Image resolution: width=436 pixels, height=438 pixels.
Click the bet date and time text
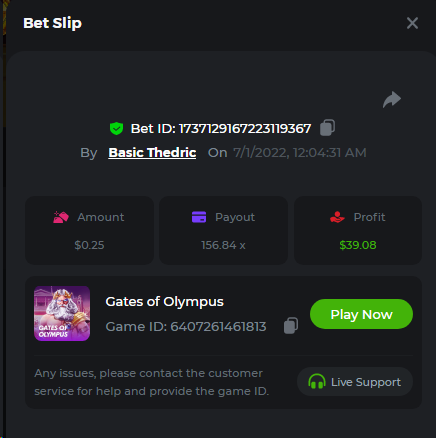point(300,153)
